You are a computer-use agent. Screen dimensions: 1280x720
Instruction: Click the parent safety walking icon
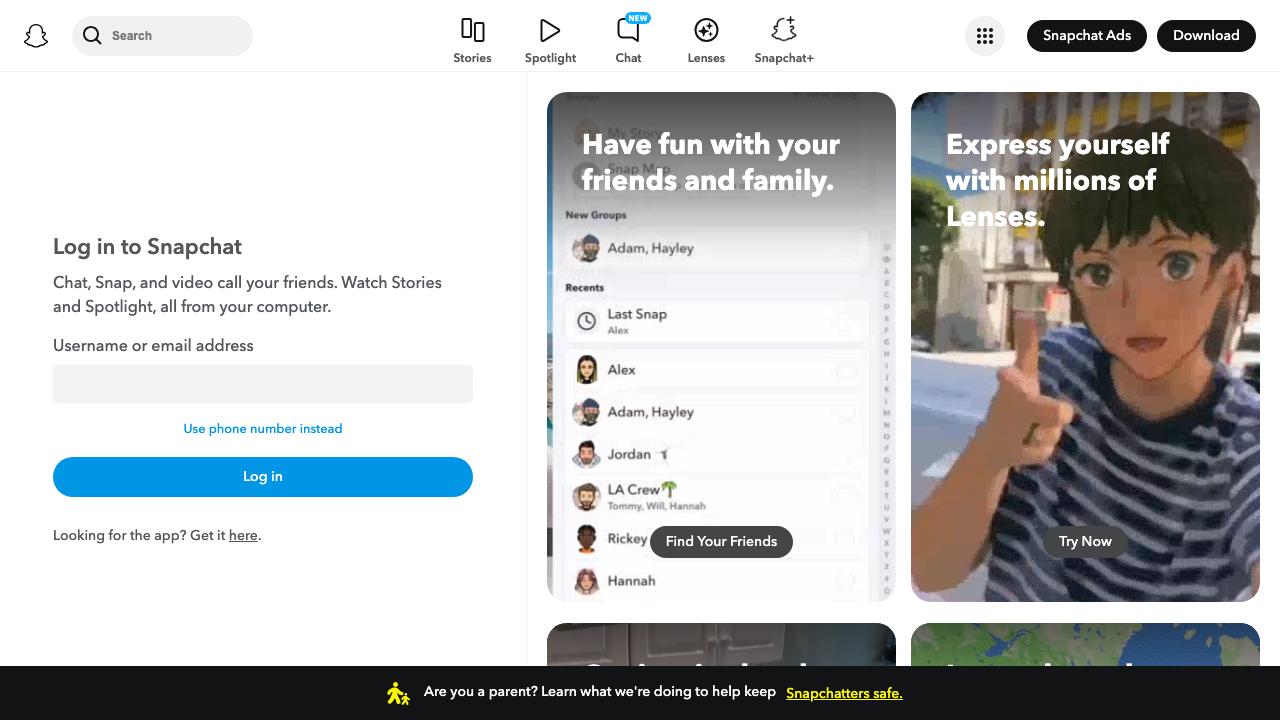click(398, 693)
